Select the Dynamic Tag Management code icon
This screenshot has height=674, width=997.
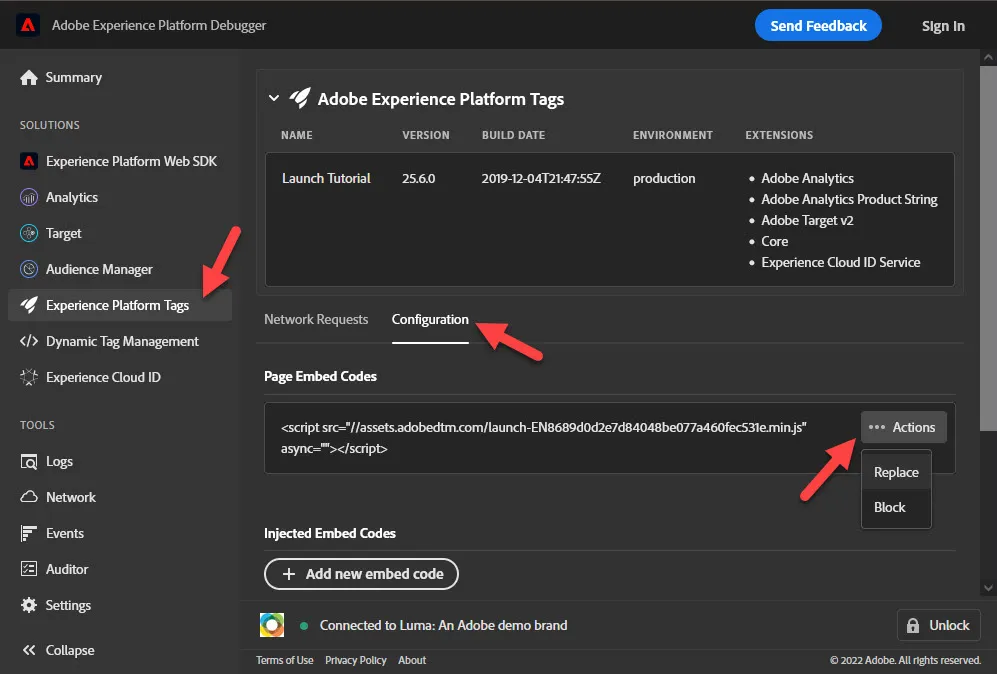tap(29, 341)
